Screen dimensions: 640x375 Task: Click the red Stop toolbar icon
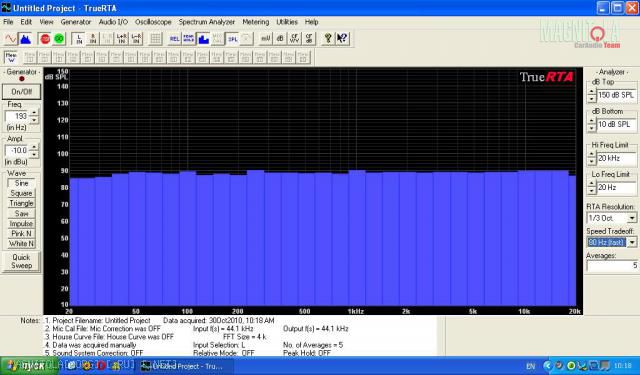point(45,39)
